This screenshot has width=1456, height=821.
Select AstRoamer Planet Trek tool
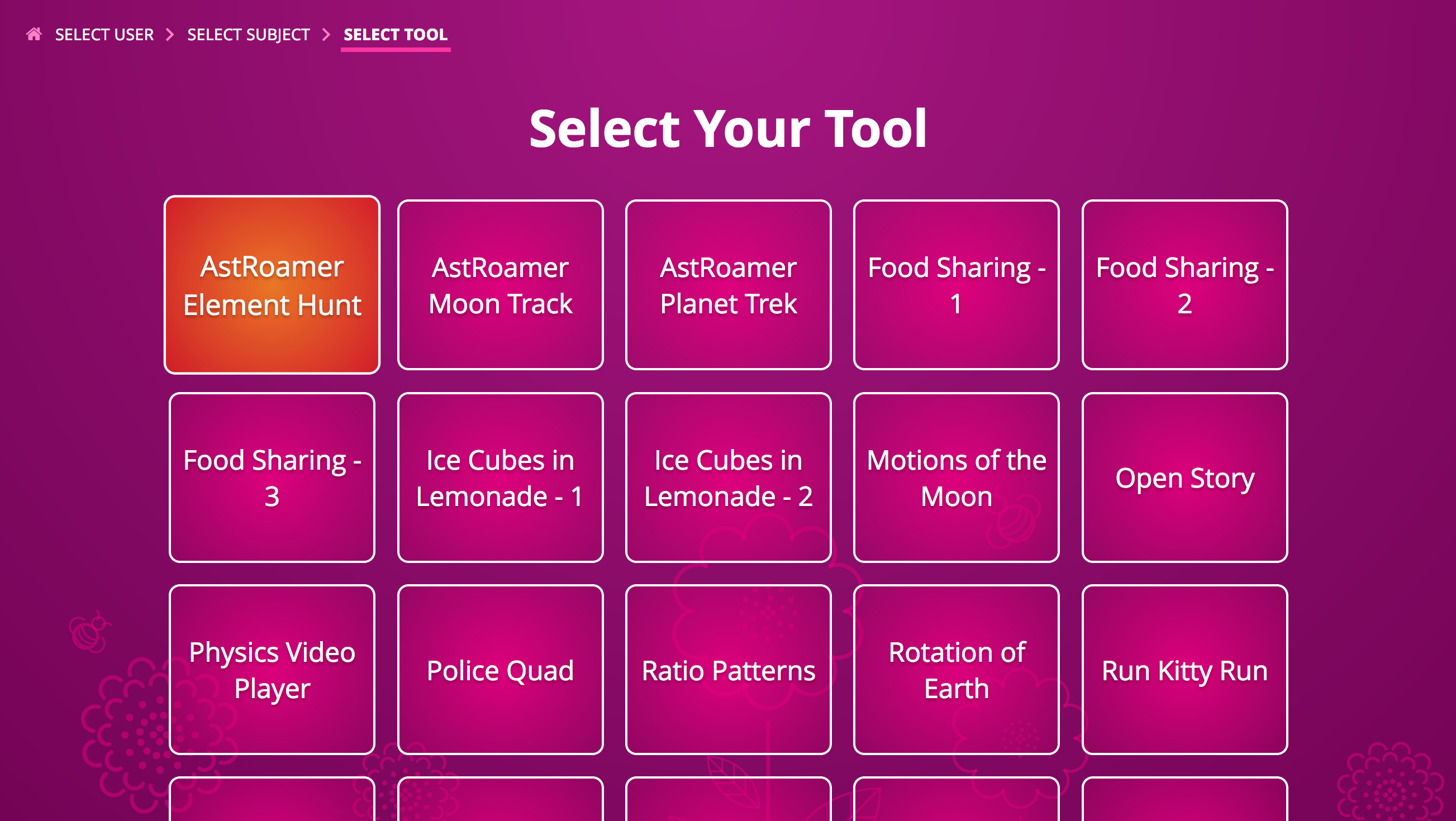728,285
